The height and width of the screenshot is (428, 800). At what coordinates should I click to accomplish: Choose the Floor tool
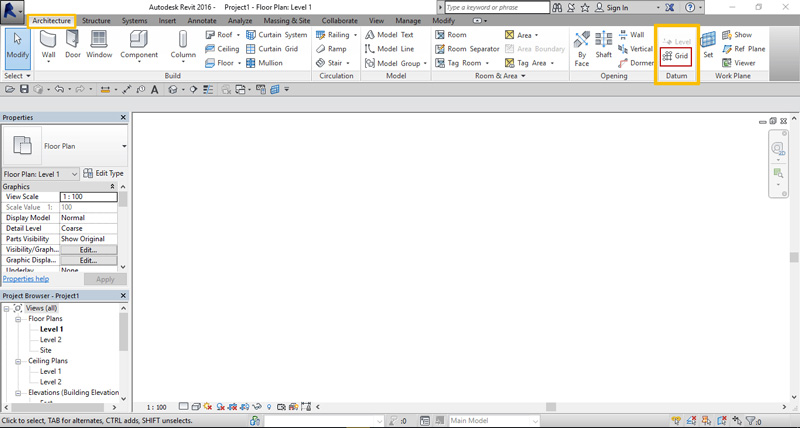coord(222,63)
